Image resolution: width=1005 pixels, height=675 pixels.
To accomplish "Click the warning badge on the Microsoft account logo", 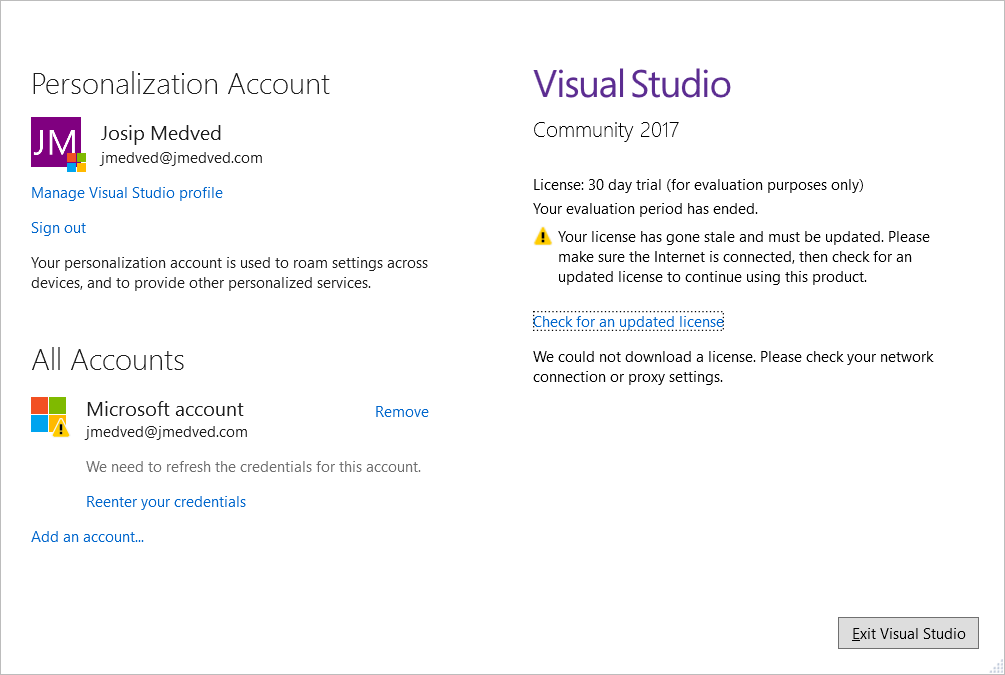I will point(61,428).
